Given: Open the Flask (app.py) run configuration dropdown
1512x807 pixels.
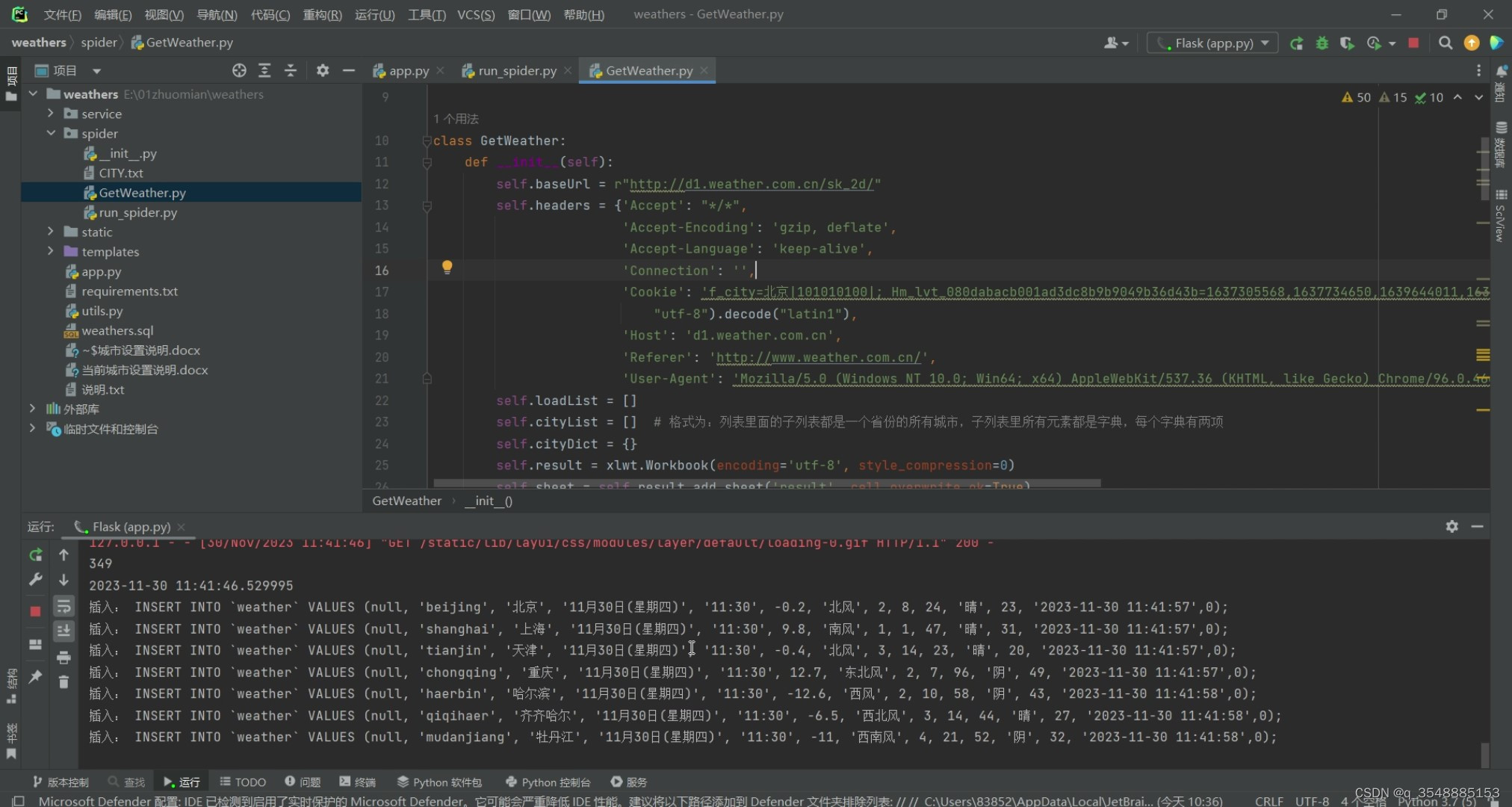Looking at the screenshot, I should coord(1212,43).
